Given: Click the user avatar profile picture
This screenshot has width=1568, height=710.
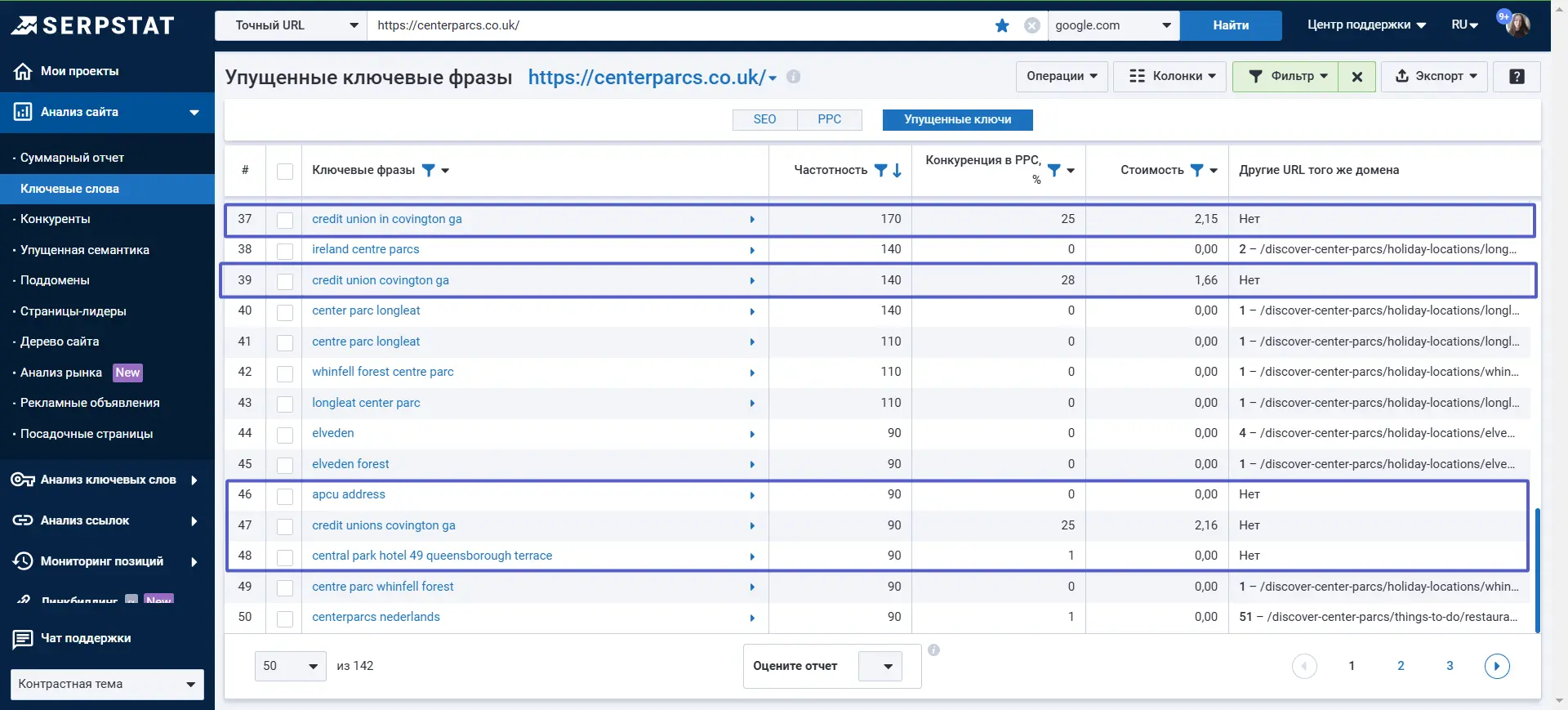Looking at the screenshot, I should (x=1517, y=25).
